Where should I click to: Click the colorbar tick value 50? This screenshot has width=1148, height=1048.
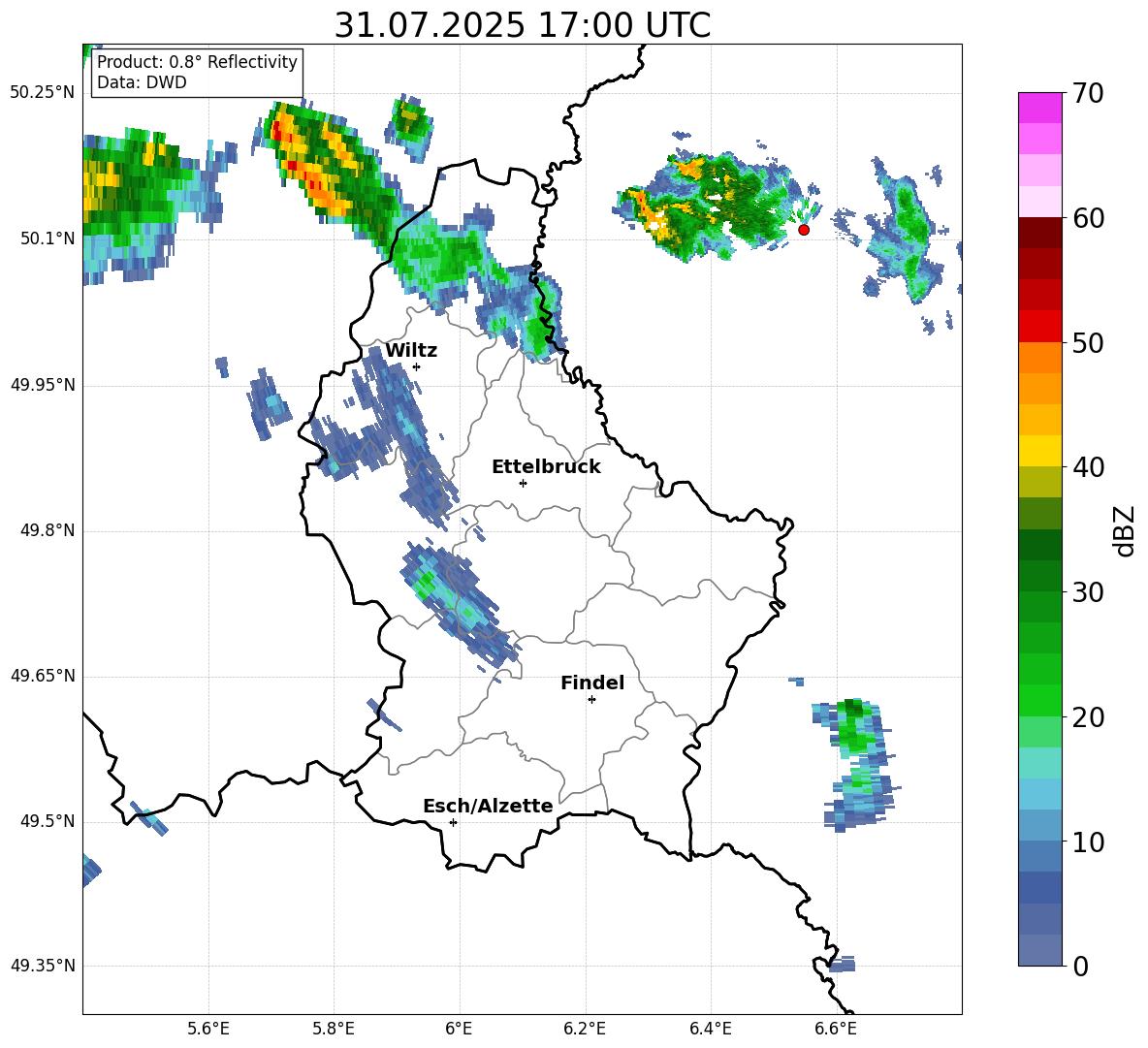1088,342
